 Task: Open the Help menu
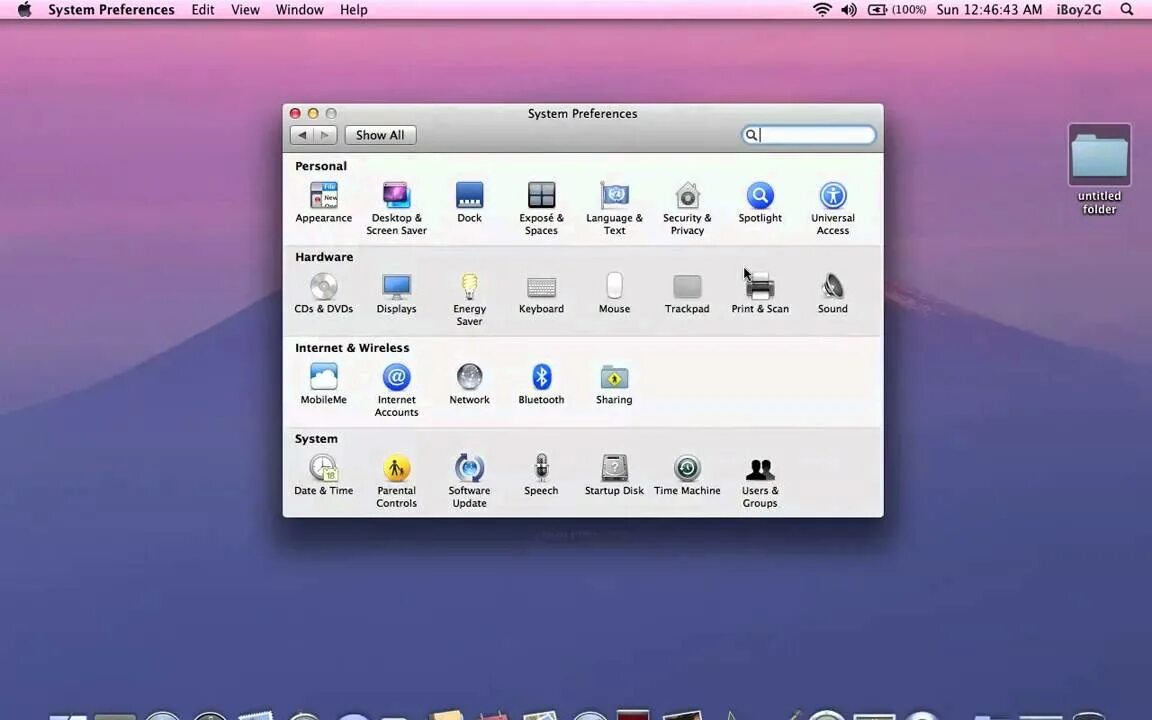(353, 10)
